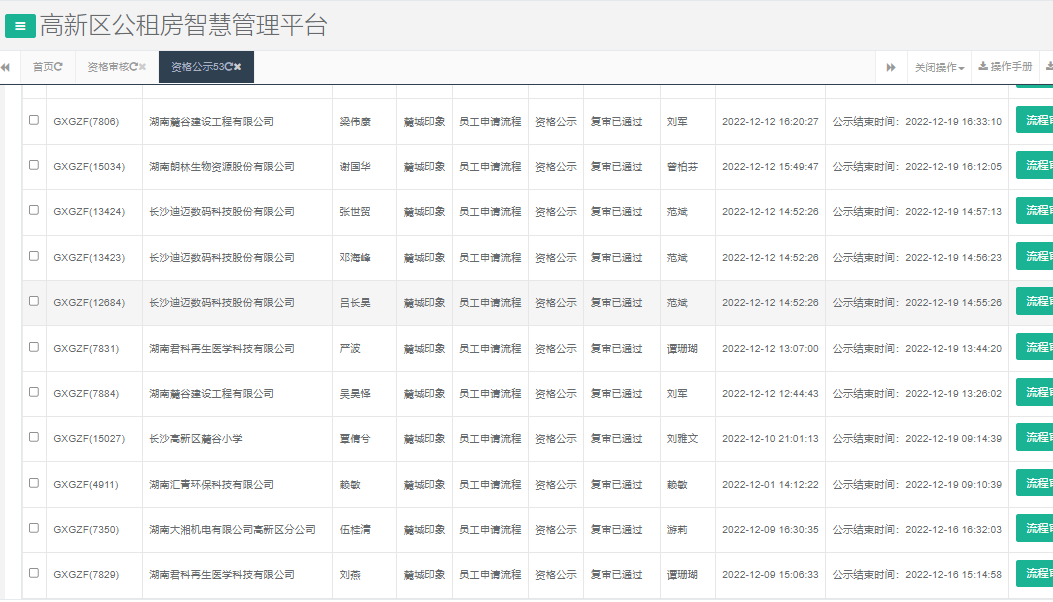Switch to the 首页 tab
Image resolution: width=1053 pixels, height=602 pixels.
tap(45, 68)
